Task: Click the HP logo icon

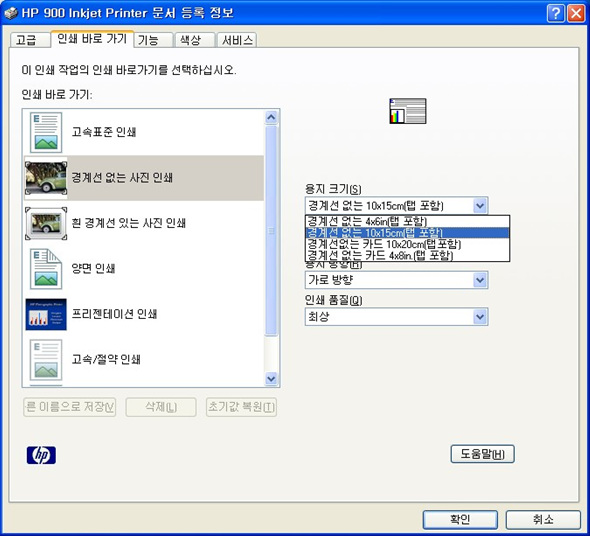Action: pos(41,455)
